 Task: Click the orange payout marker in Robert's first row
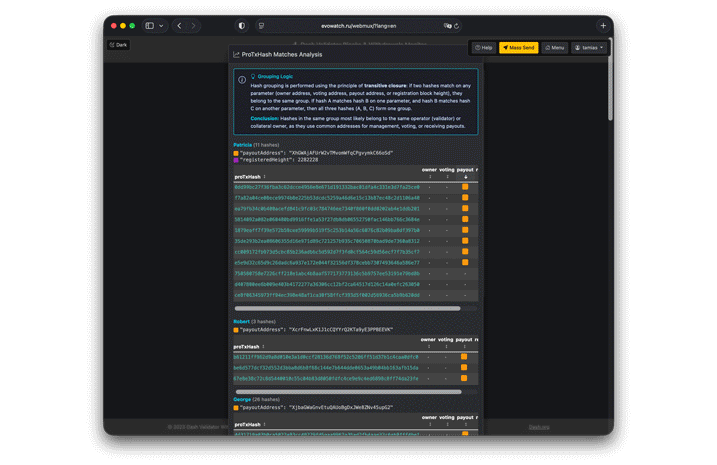[465, 357]
